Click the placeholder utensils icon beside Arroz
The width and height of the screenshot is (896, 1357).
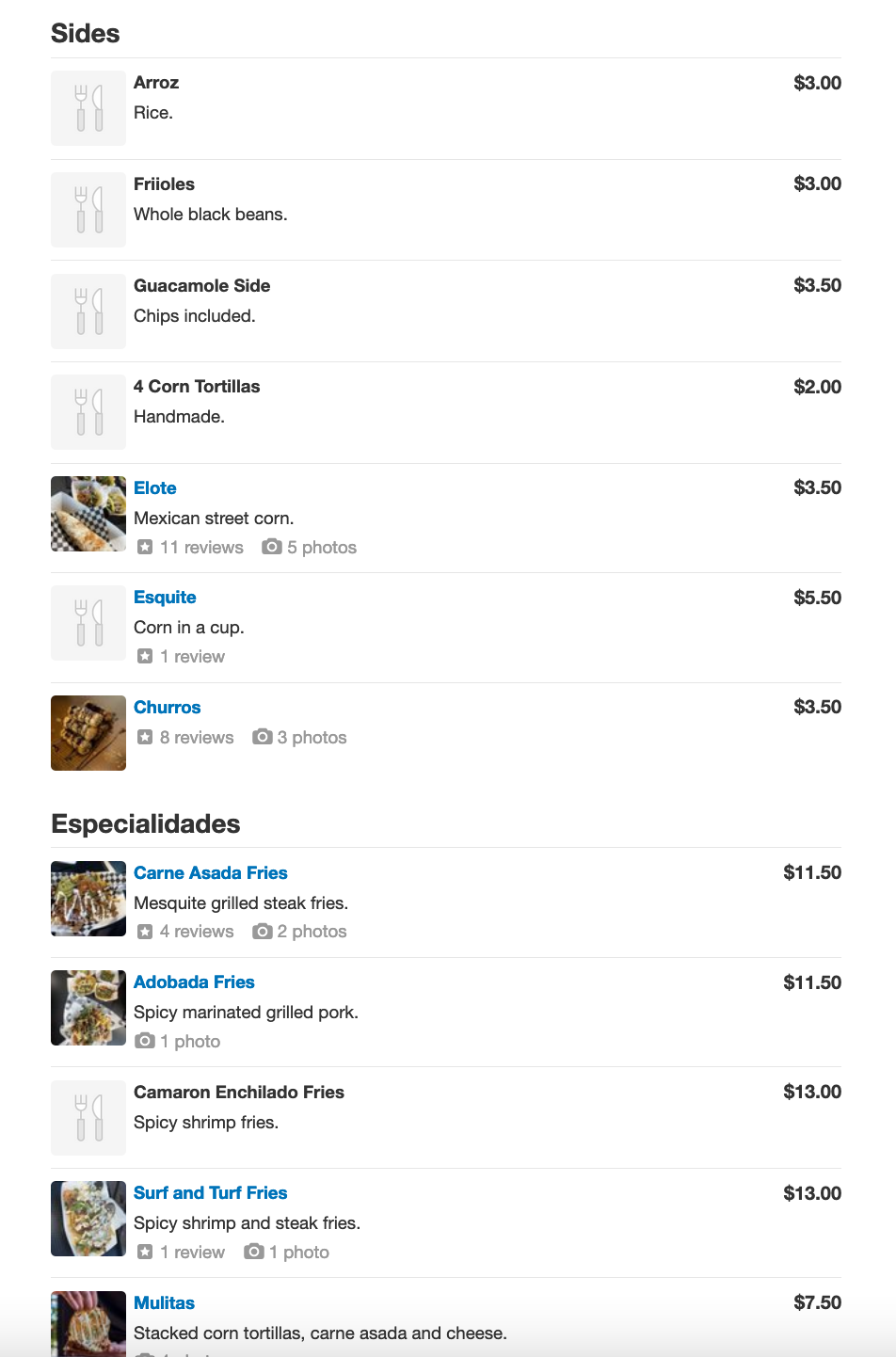[x=88, y=108]
